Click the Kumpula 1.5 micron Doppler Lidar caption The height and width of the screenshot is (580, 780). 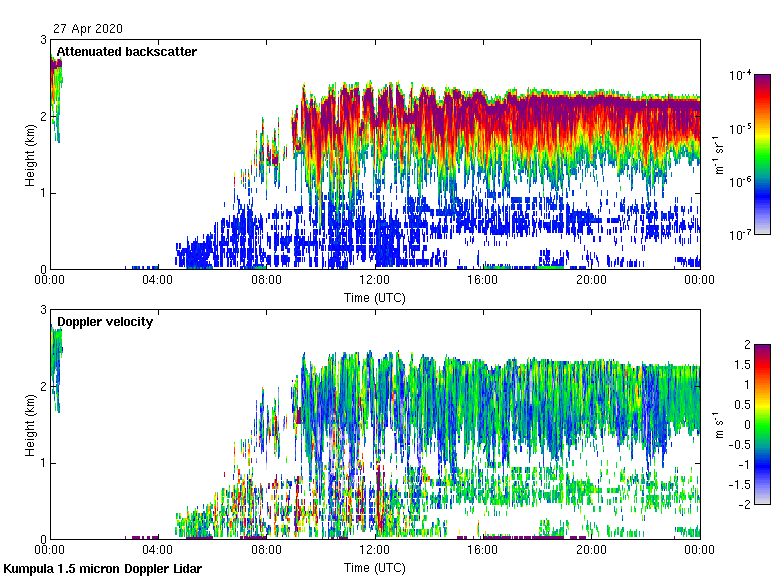click(103, 569)
